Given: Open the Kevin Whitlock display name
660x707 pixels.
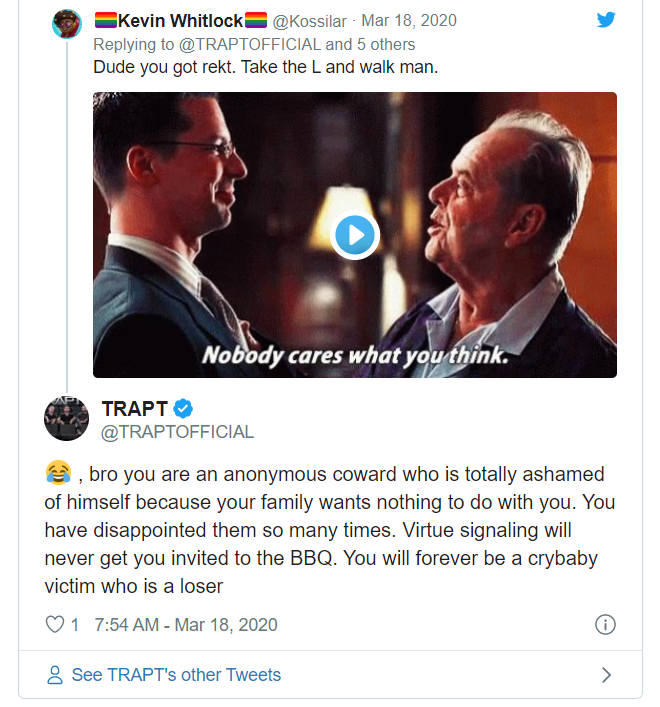Looking at the screenshot, I should (x=180, y=20).
